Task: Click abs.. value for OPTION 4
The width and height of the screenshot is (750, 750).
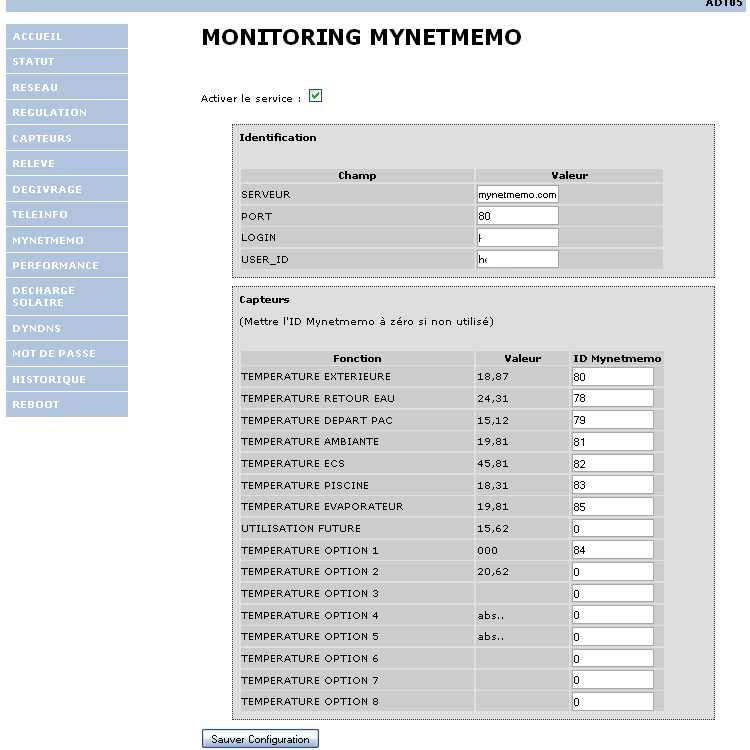Action: click(x=491, y=615)
